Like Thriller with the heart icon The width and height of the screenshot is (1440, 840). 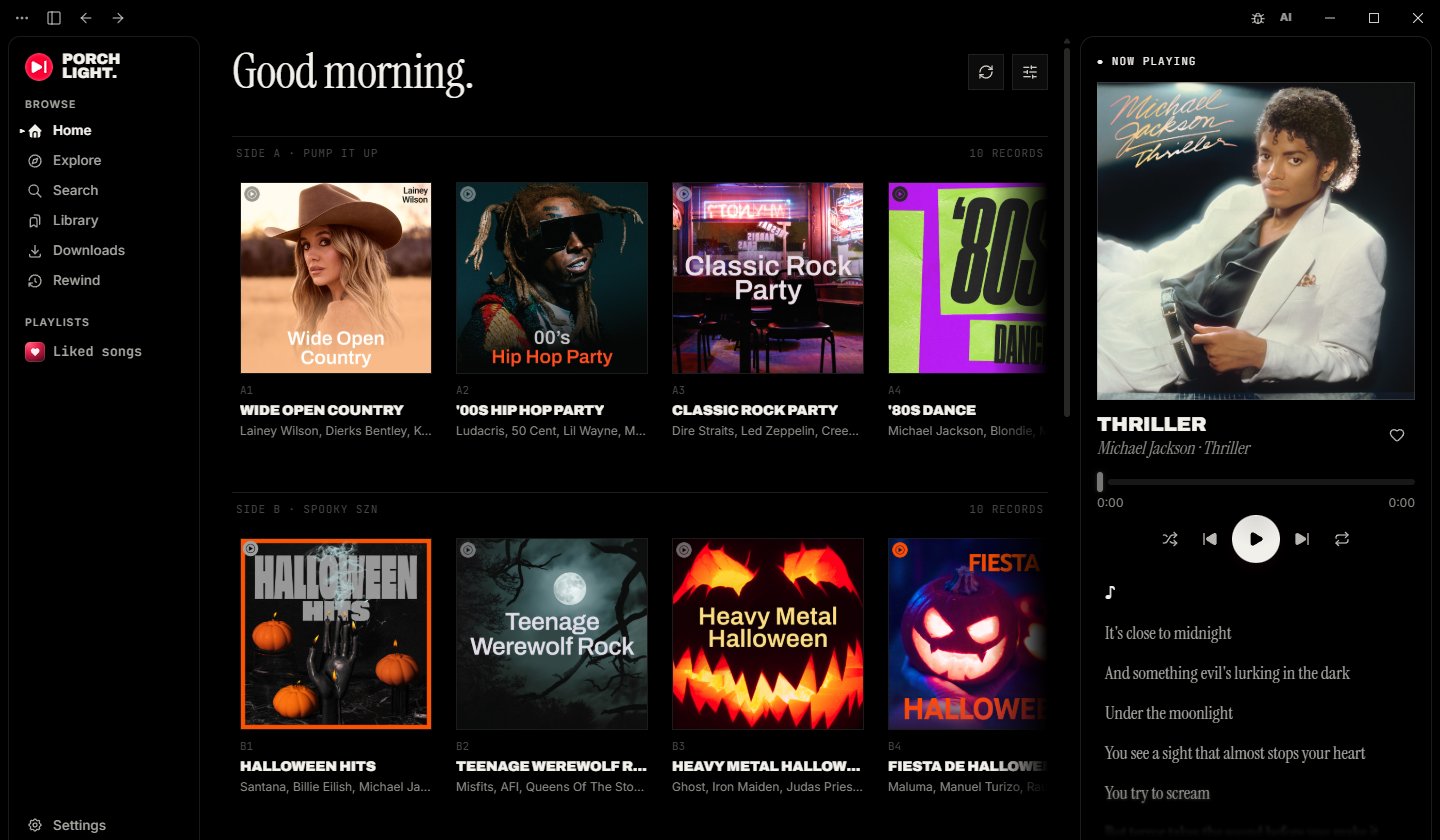click(x=1397, y=435)
